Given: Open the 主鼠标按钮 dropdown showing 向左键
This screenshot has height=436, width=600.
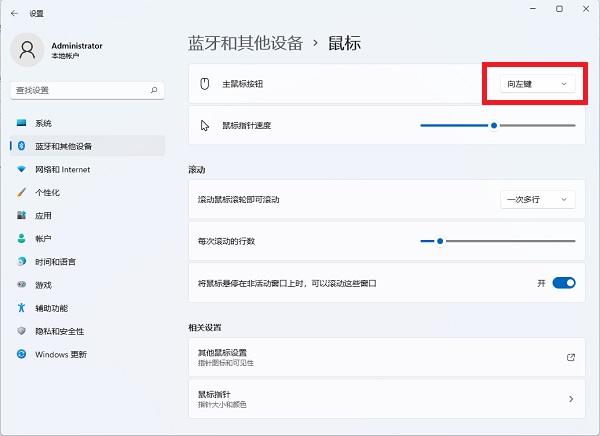Looking at the screenshot, I should [x=537, y=84].
